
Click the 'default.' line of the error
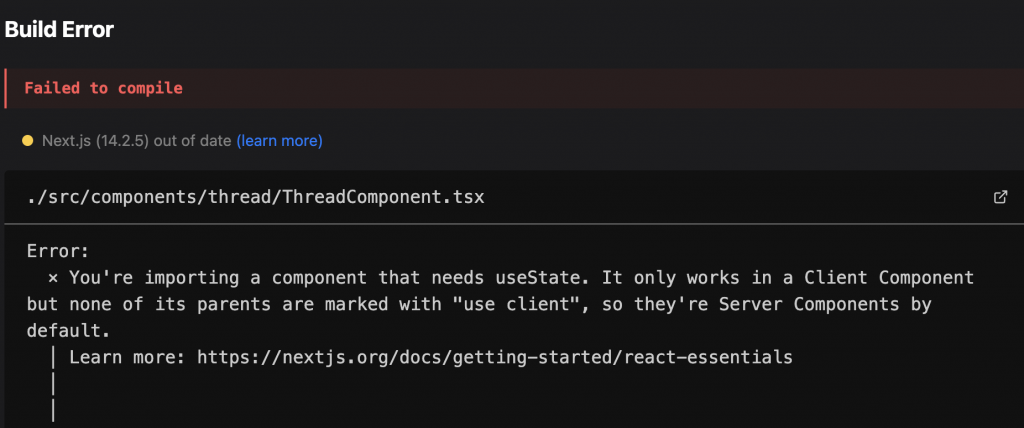tap(69, 331)
